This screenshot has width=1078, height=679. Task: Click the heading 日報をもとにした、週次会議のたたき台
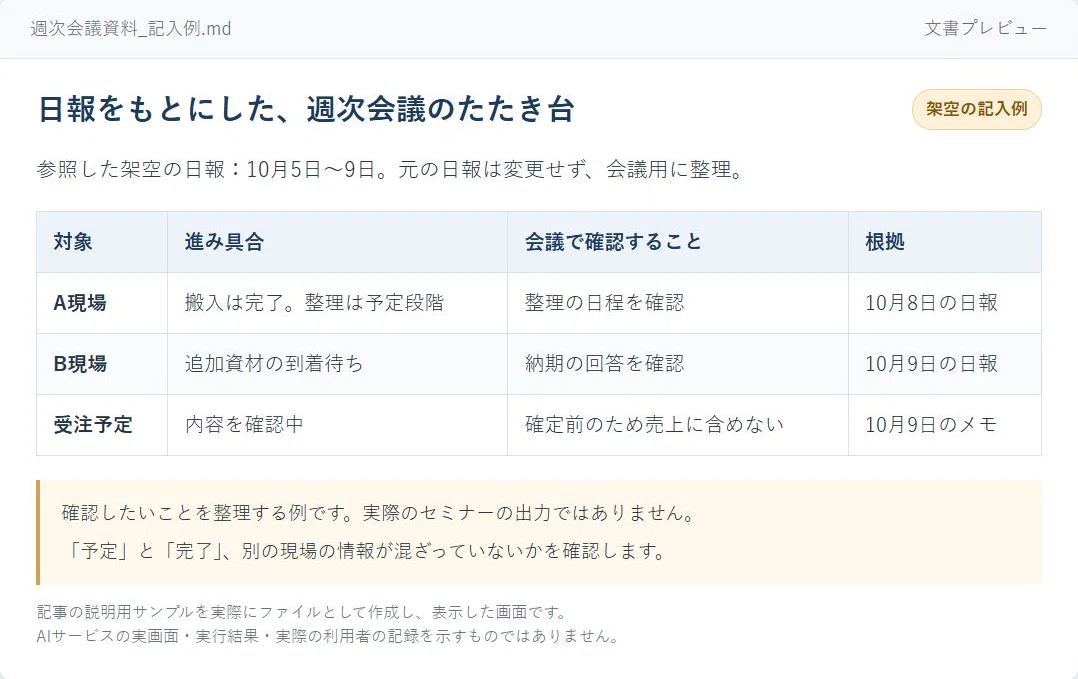tap(306, 110)
